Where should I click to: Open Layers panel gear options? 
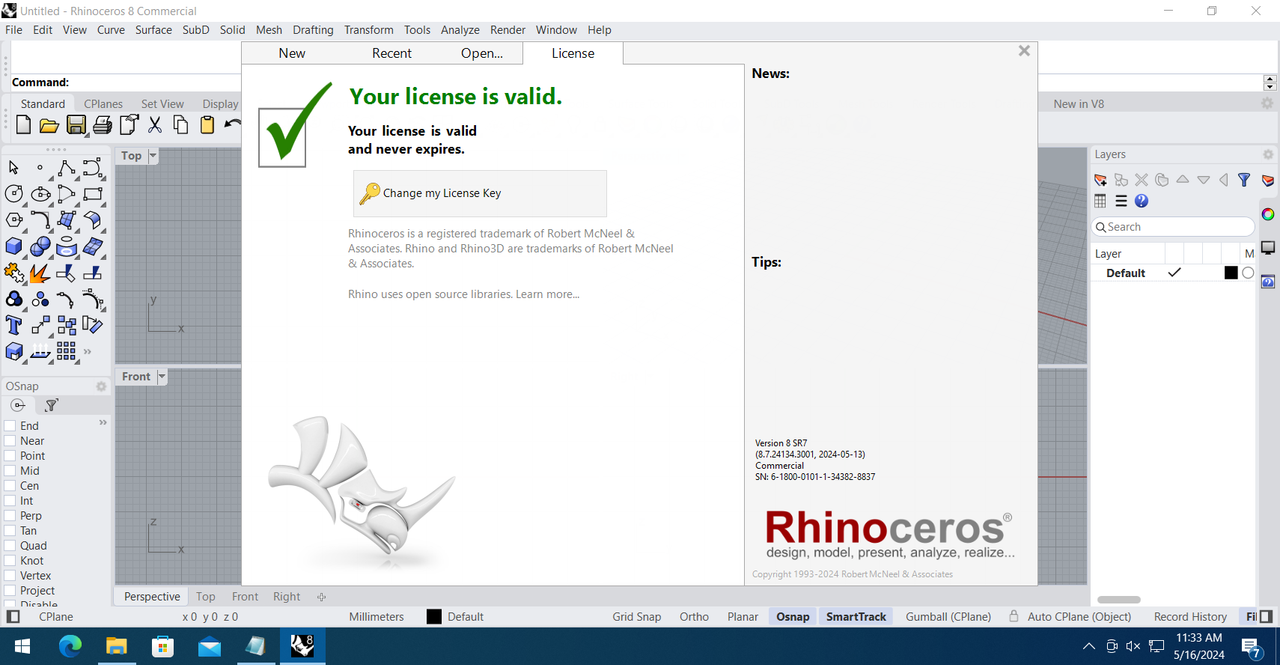click(1268, 154)
